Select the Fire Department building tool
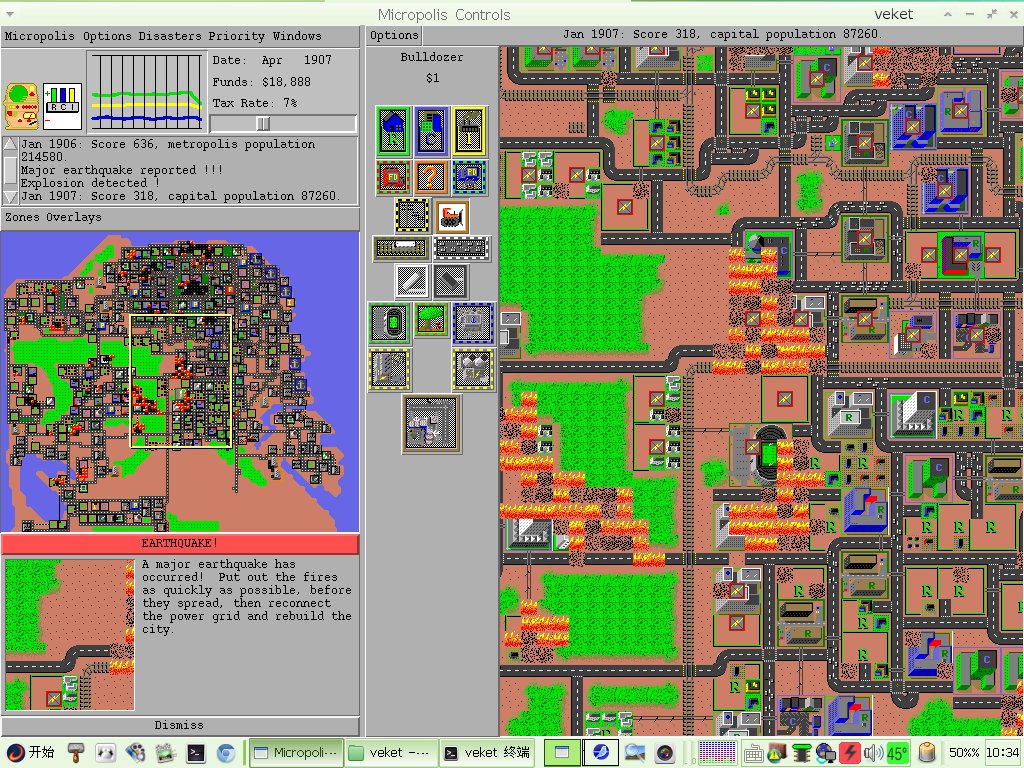This screenshot has width=1024, height=768. 393,178
